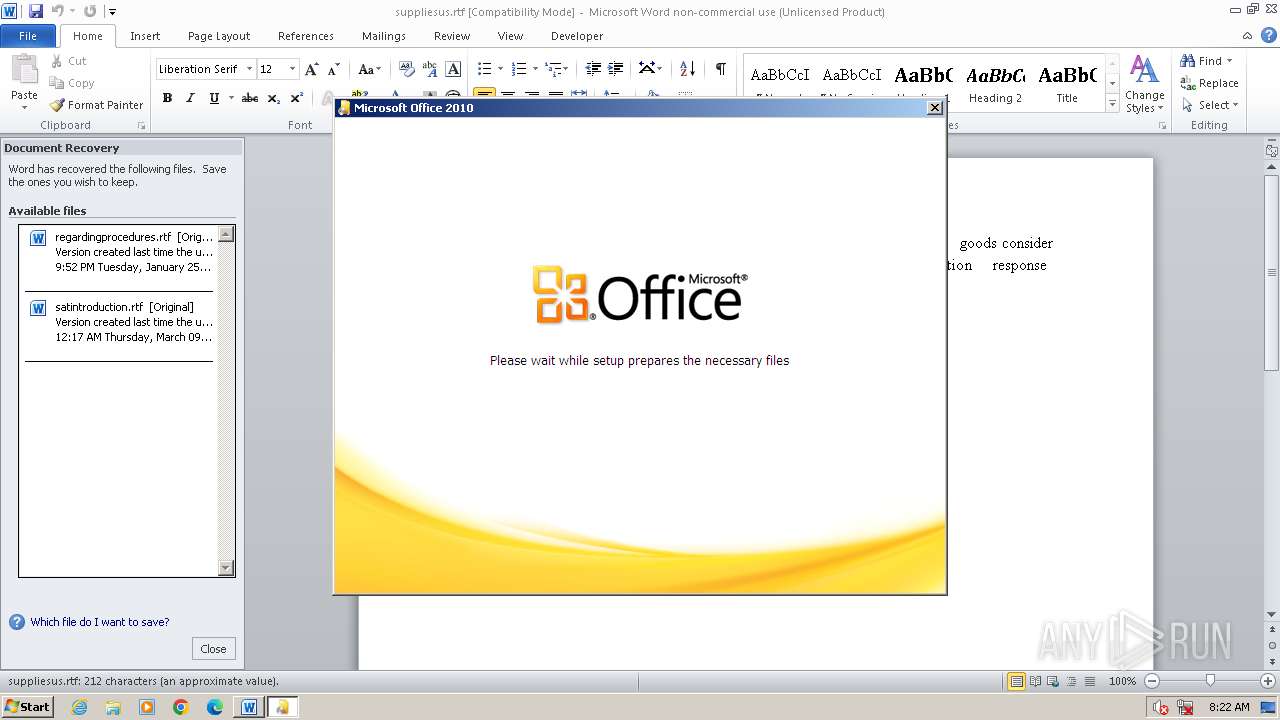Open the Windows Start menu
The image size is (1280, 720).
click(x=27, y=707)
